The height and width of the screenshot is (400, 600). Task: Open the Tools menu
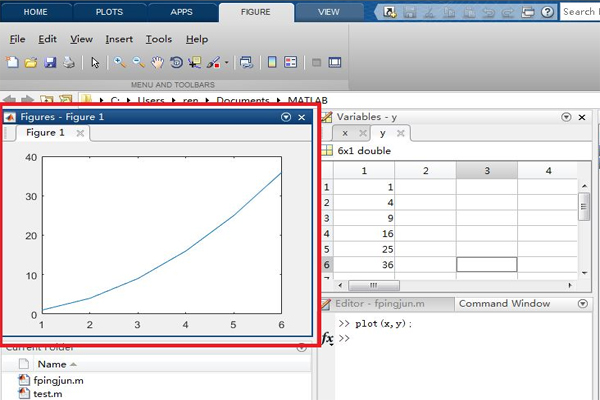tap(158, 39)
